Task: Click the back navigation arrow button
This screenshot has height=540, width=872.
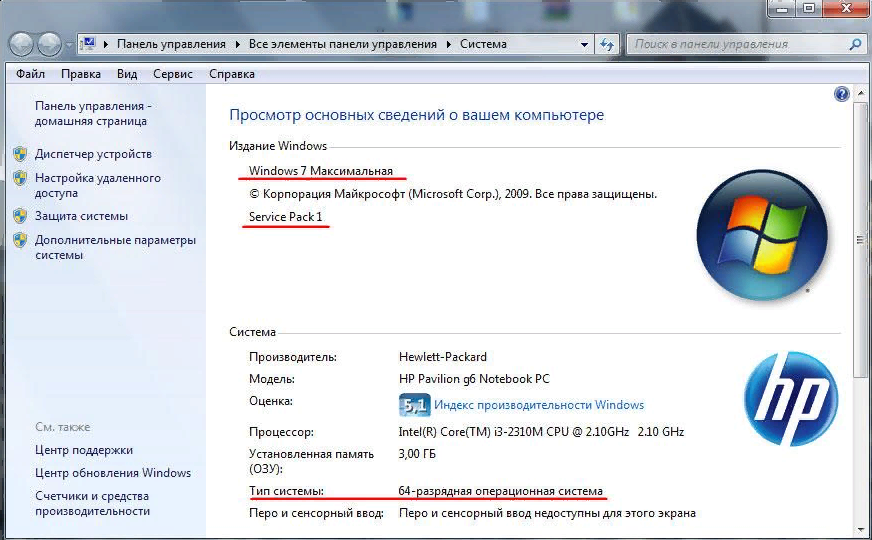Action: coord(22,45)
